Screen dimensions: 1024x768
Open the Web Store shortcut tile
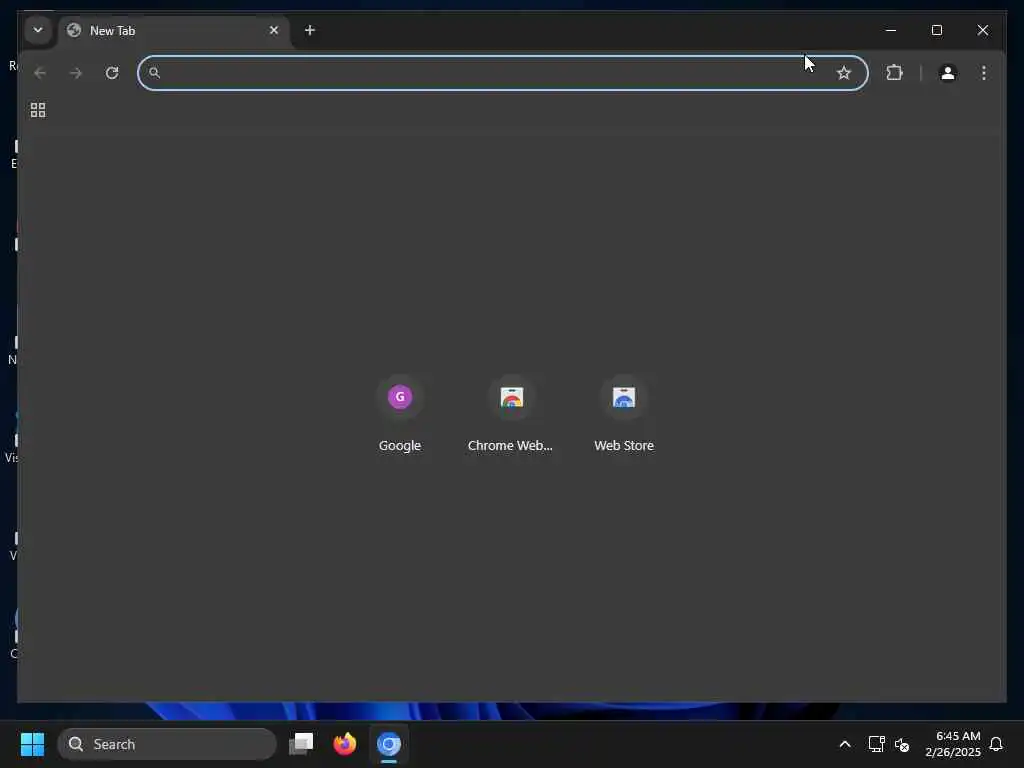624,414
